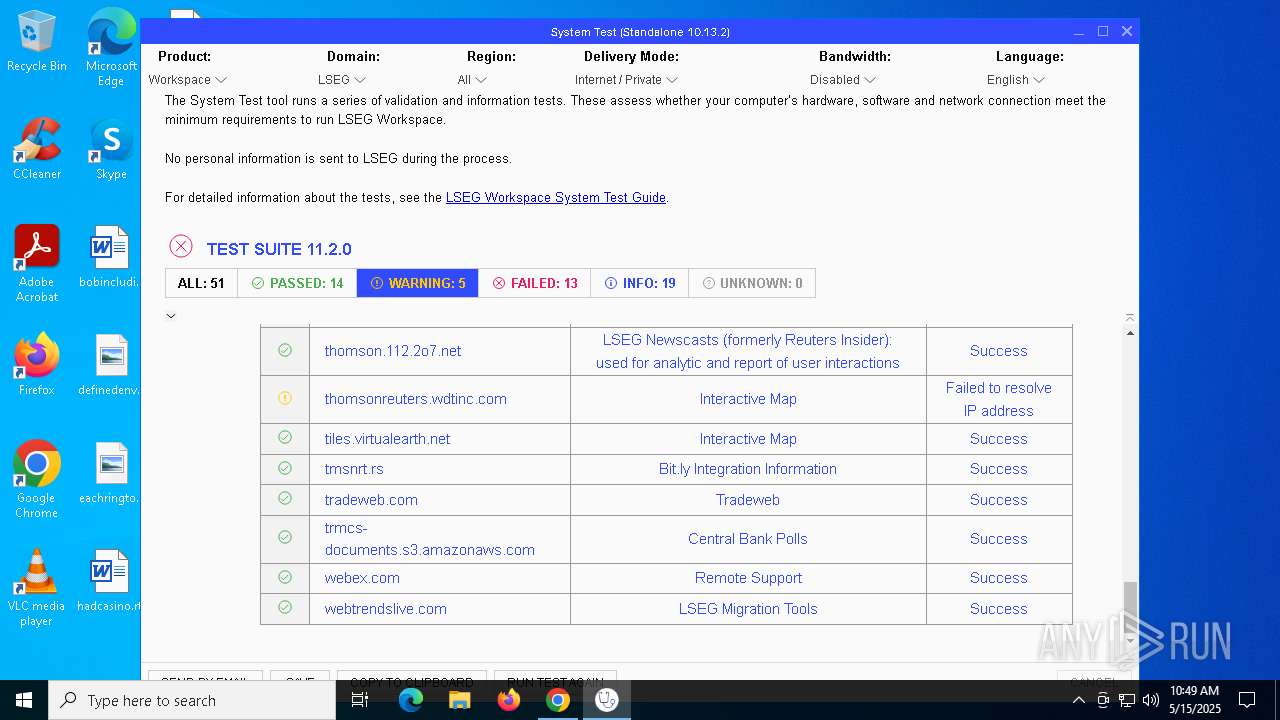Viewport: 1280px width, 720px height.
Task: Open the volume control in system tray
Action: pyautogui.click(x=1151, y=700)
